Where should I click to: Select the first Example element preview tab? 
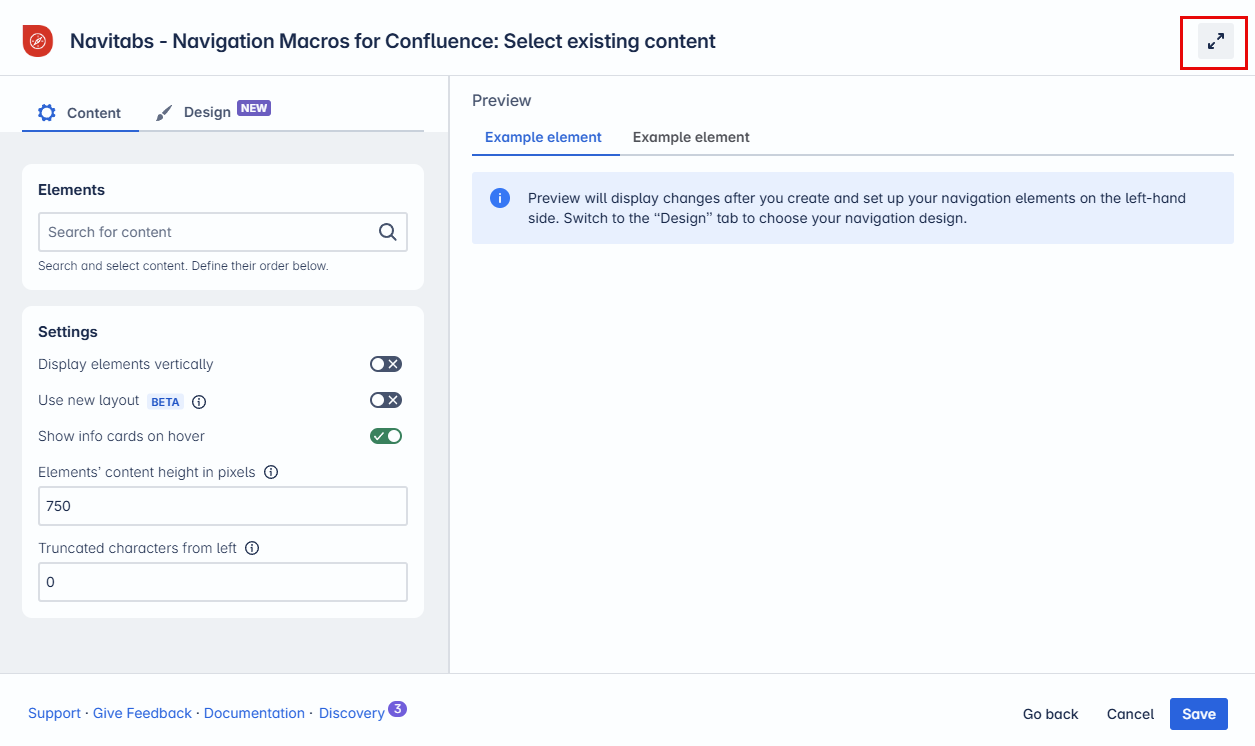543,137
